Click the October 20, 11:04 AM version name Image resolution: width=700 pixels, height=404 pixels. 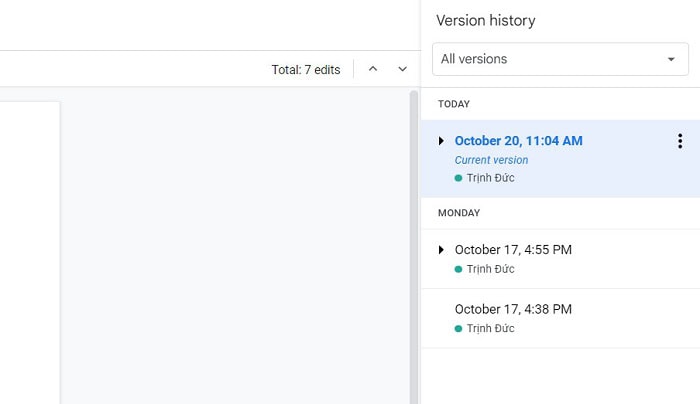pyautogui.click(x=518, y=141)
